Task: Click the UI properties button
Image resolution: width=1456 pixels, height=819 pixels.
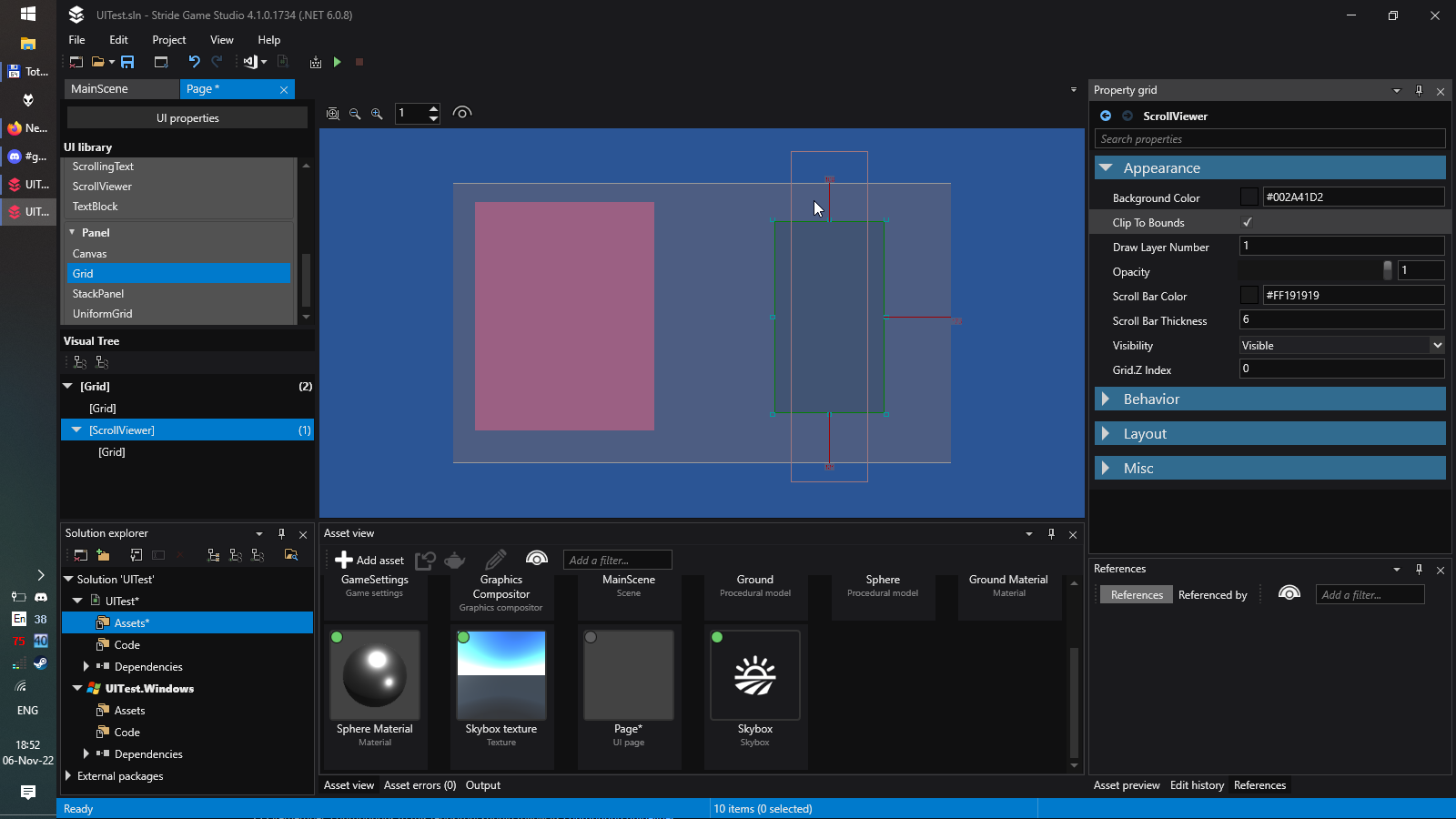Action: pos(187,118)
